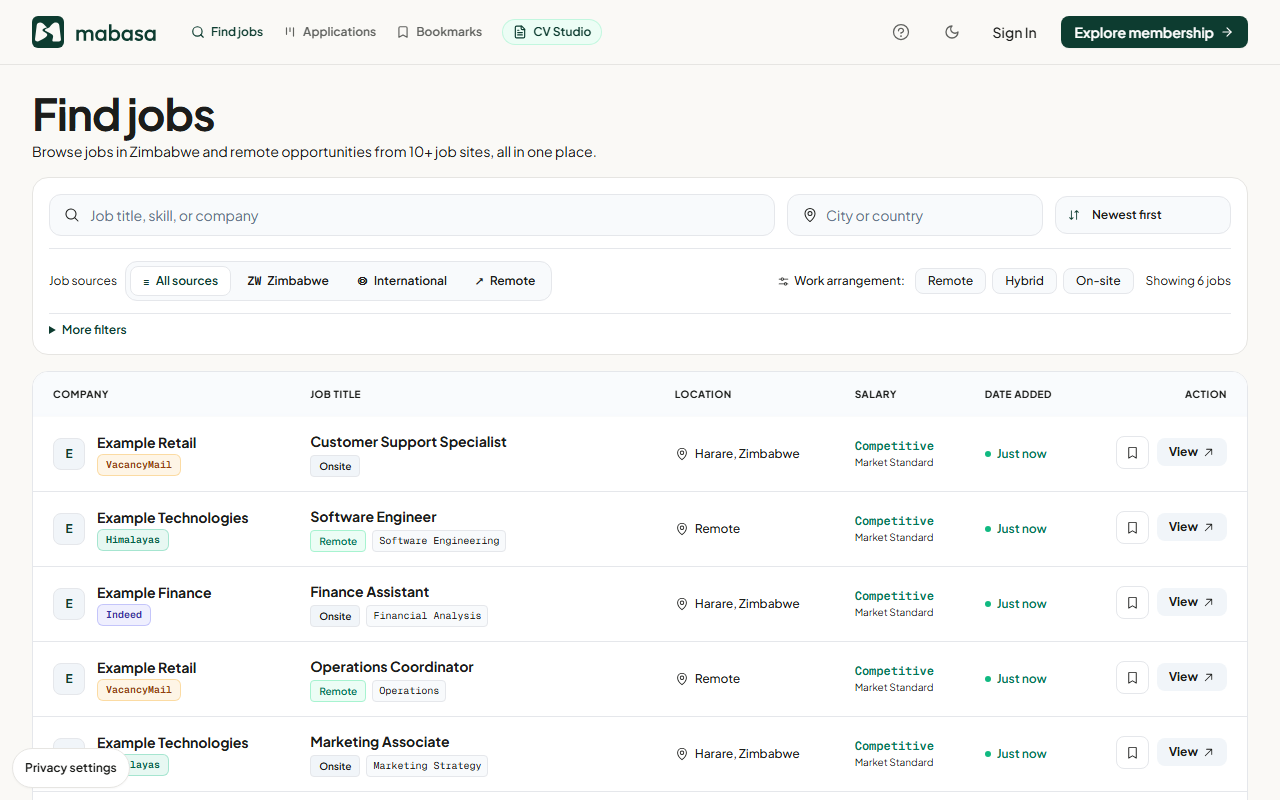The image size is (1280, 800).
Task: Click the Software Engineering tag
Action: click(x=439, y=541)
